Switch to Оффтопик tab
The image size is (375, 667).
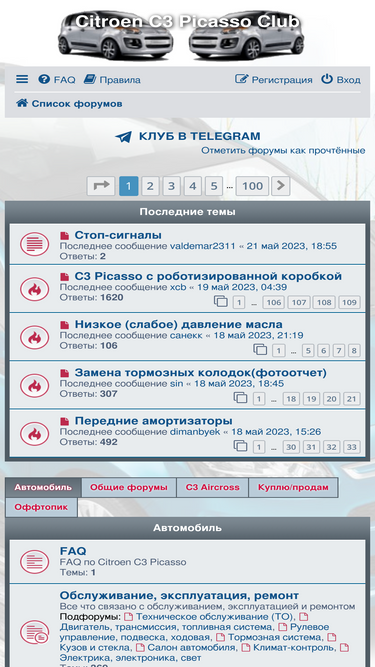click(x=41, y=507)
